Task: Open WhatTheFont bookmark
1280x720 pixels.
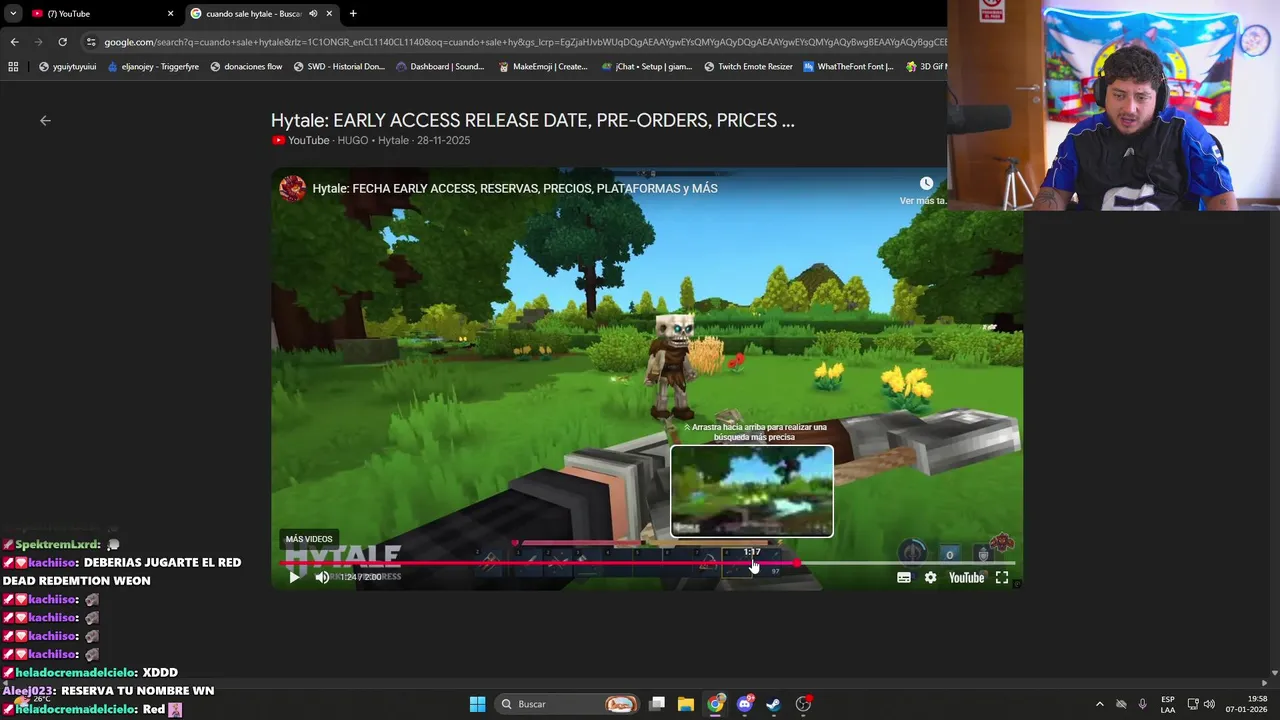Action: [x=848, y=67]
